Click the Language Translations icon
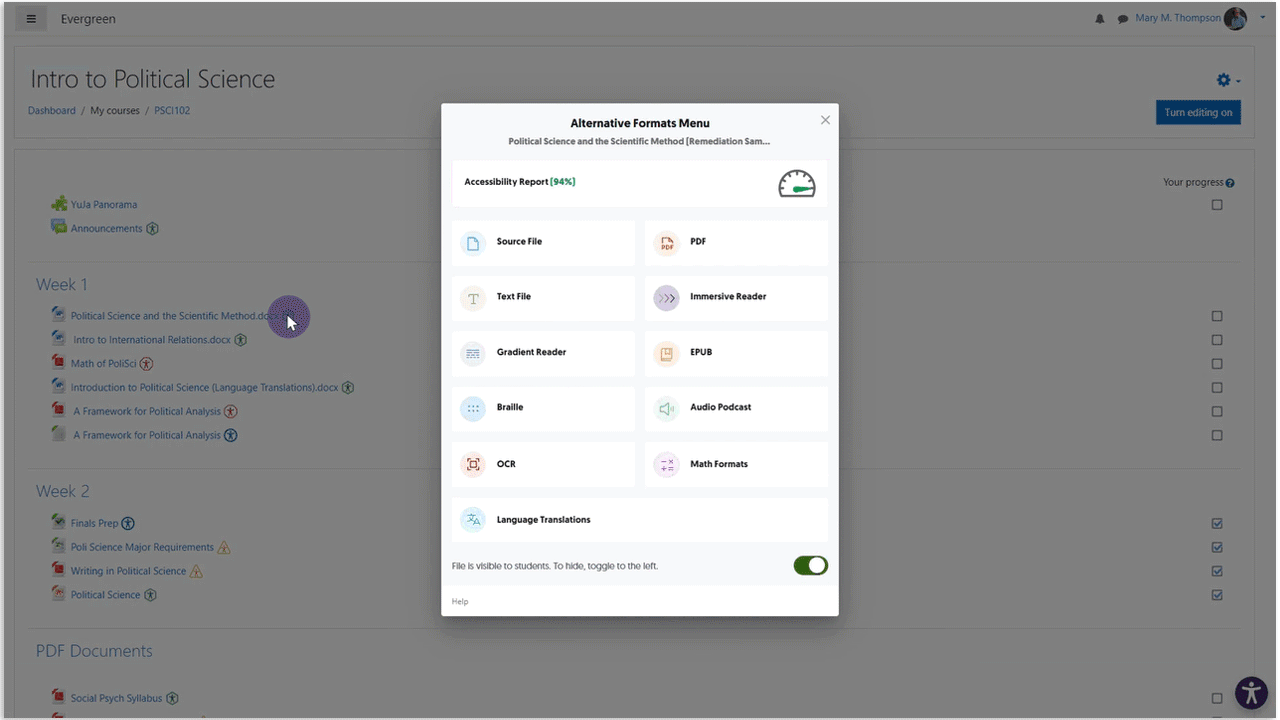The width and height of the screenshot is (1280, 720). [x=473, y=520]
